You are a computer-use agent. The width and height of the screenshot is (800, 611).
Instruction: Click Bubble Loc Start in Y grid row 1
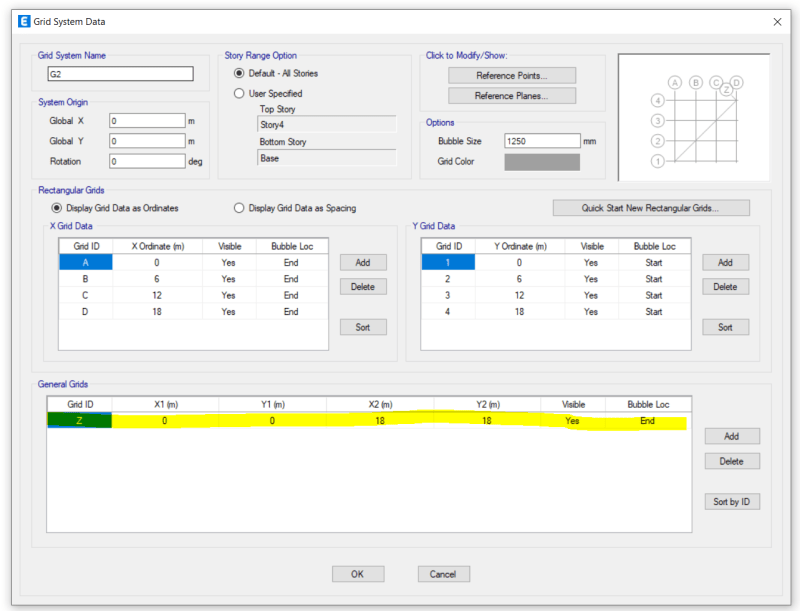(654, 263)
